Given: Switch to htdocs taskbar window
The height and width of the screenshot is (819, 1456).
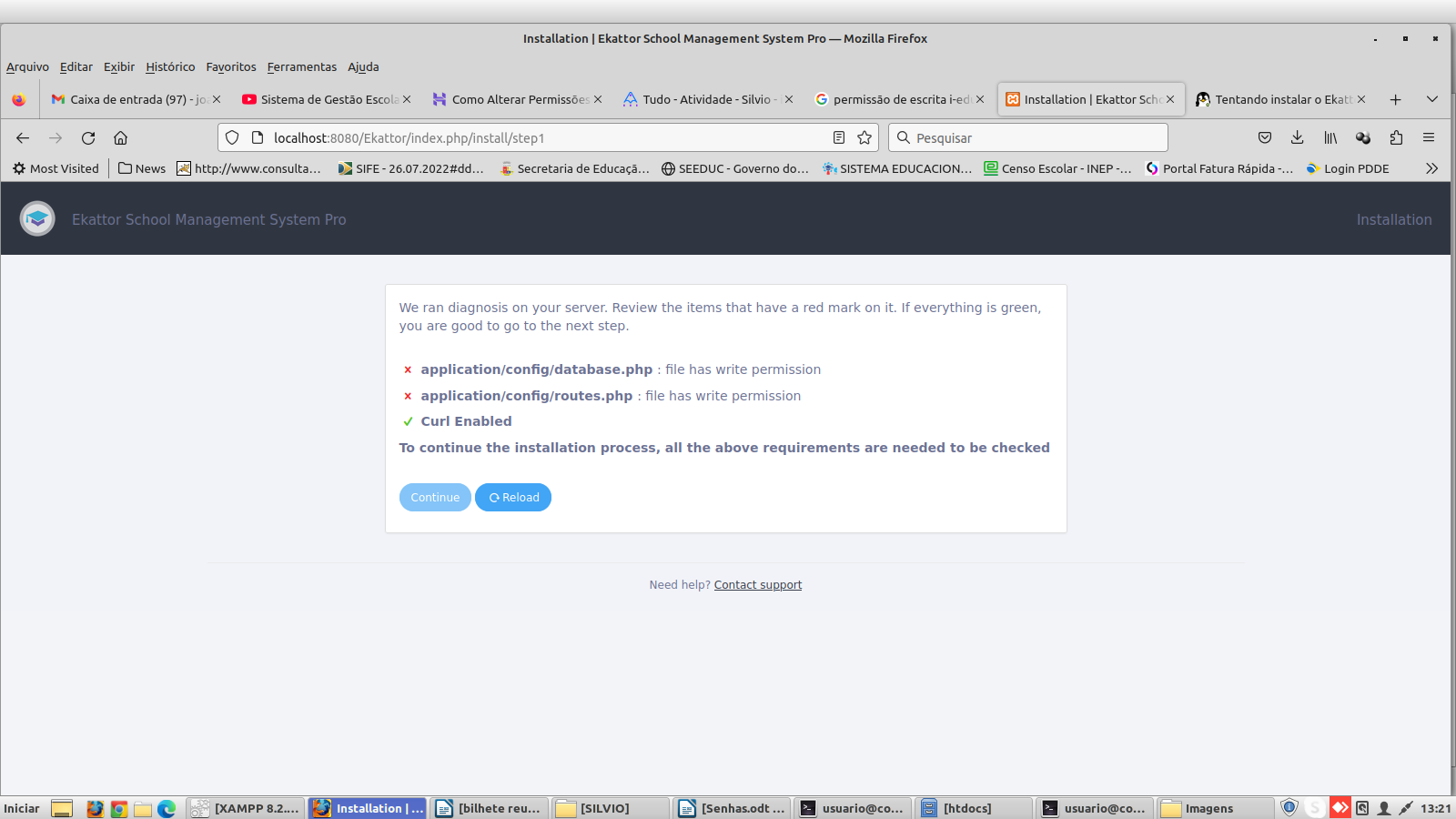Looking at the screenshot, I should pos(974,808).
